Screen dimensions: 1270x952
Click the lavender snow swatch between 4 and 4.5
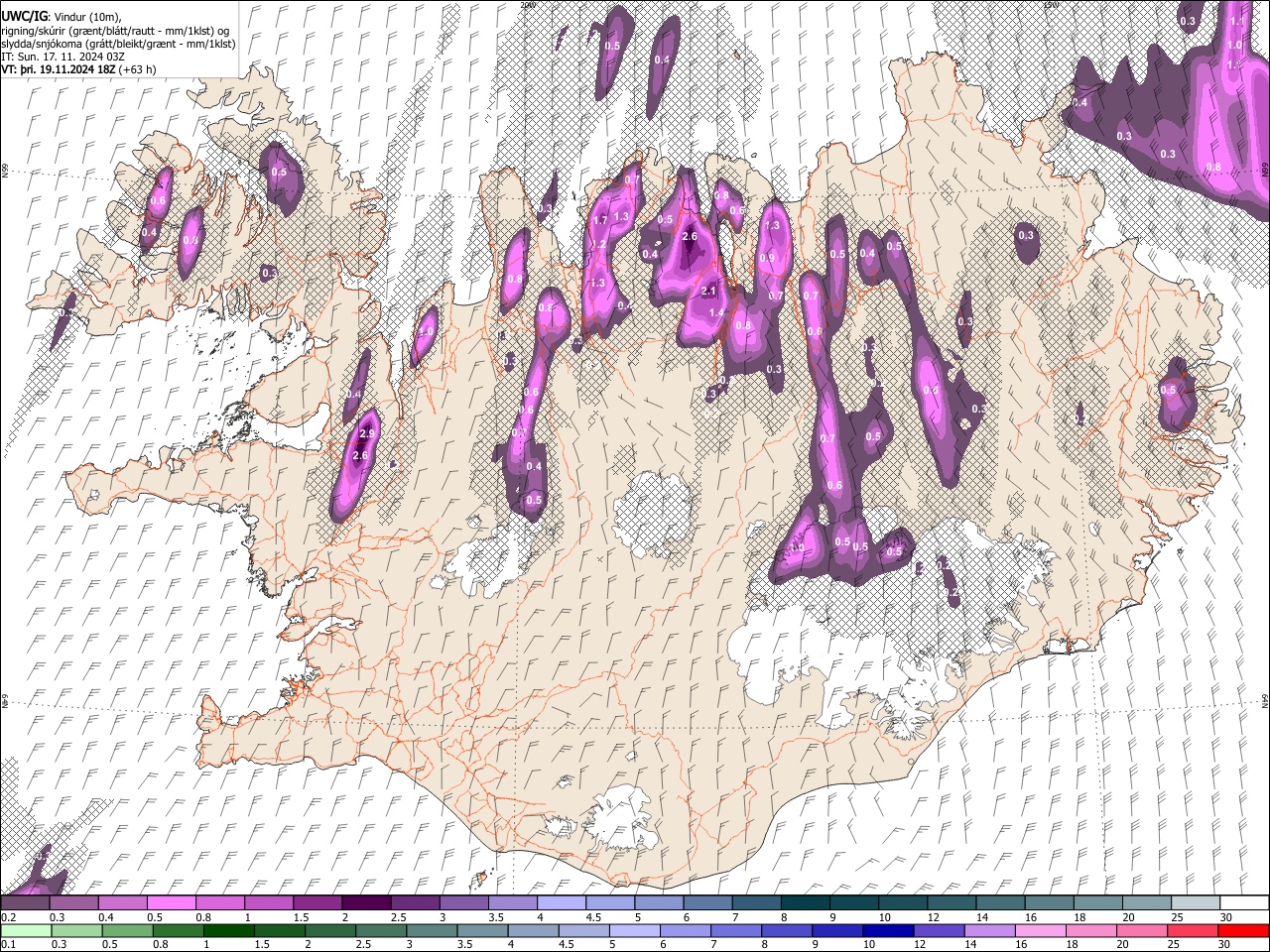point(562,902)
